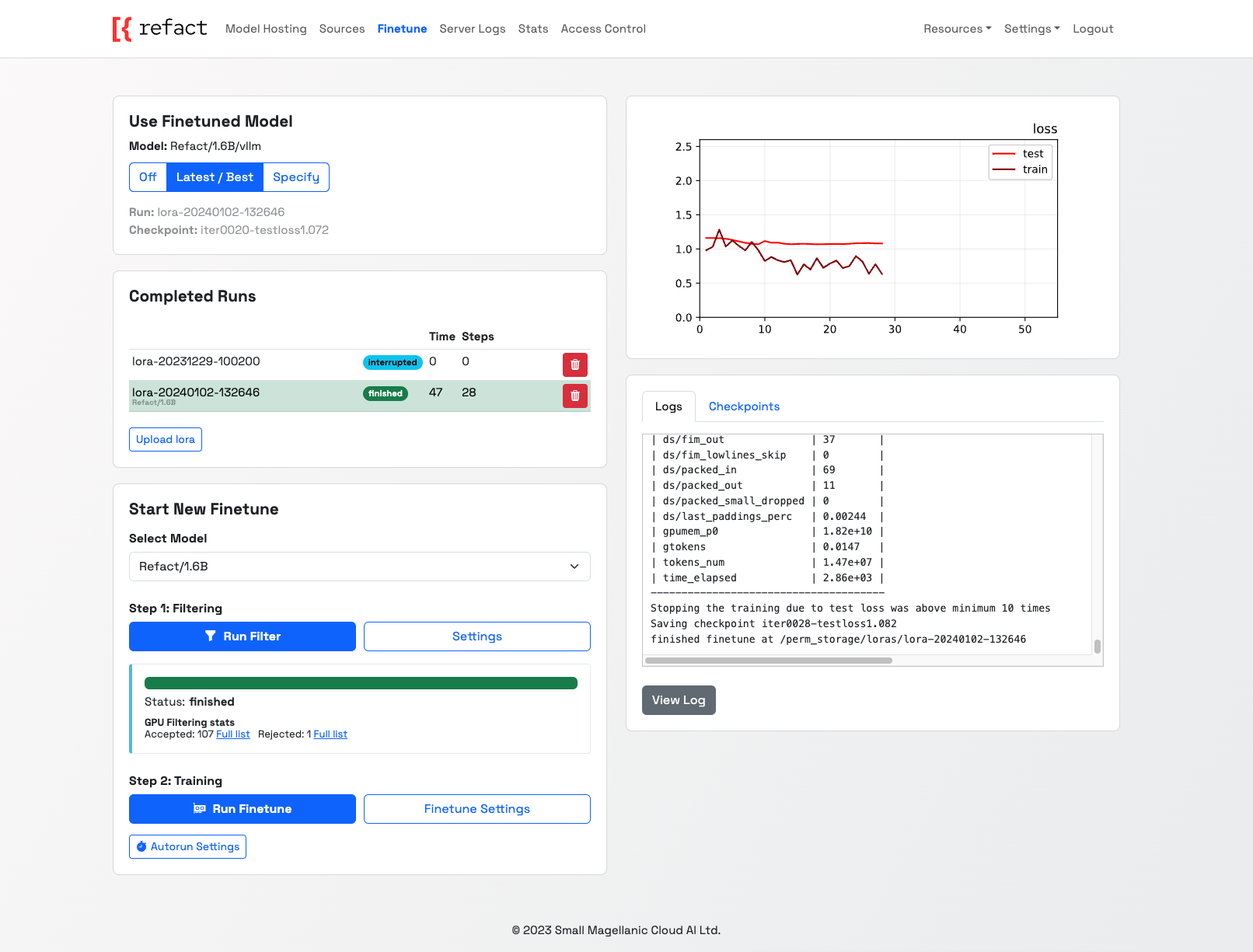This screenshot has width=1253, height=952.
Task: Click the Run Filter button
Action: coord(243,636)
